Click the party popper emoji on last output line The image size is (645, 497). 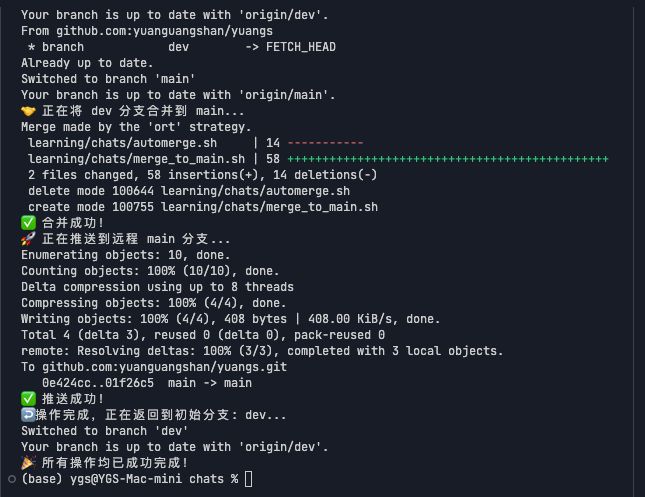coord(27,463)
